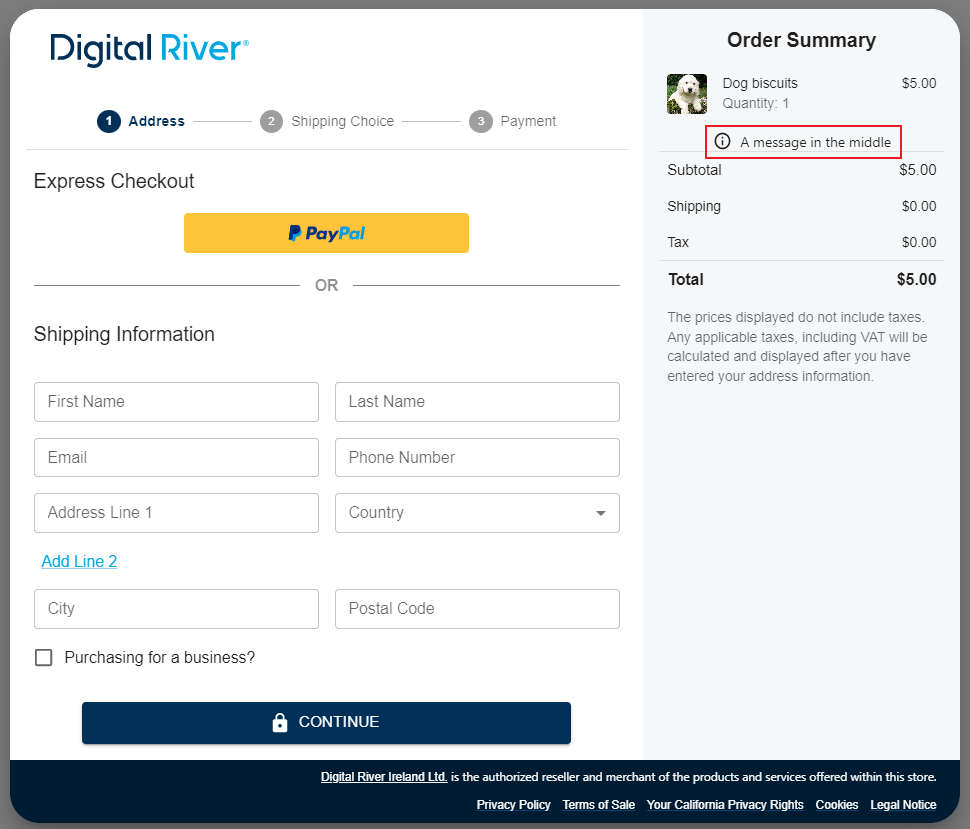The width and height of the screenshot is (970, 829).
Task: Click the step 1 Address circle icon
Action: click(x=108, y=121)
